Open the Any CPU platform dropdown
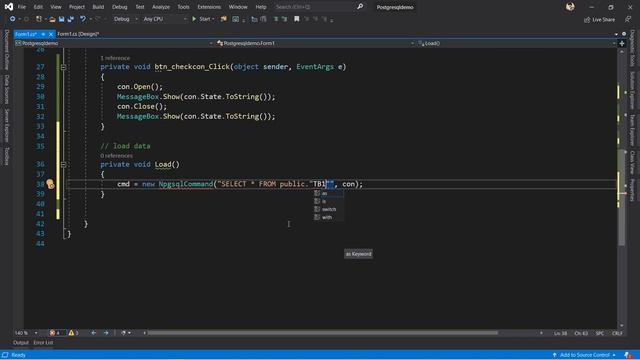The width and height of the screenshot is (640, 360). 164,19
